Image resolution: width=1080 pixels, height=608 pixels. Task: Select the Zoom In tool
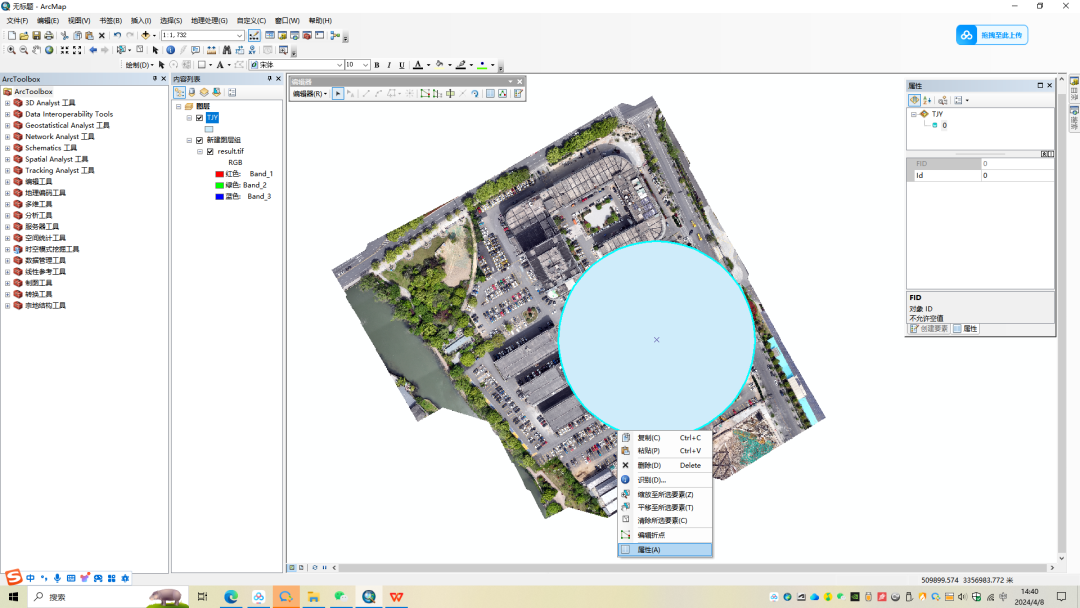(x=11, y=50)
